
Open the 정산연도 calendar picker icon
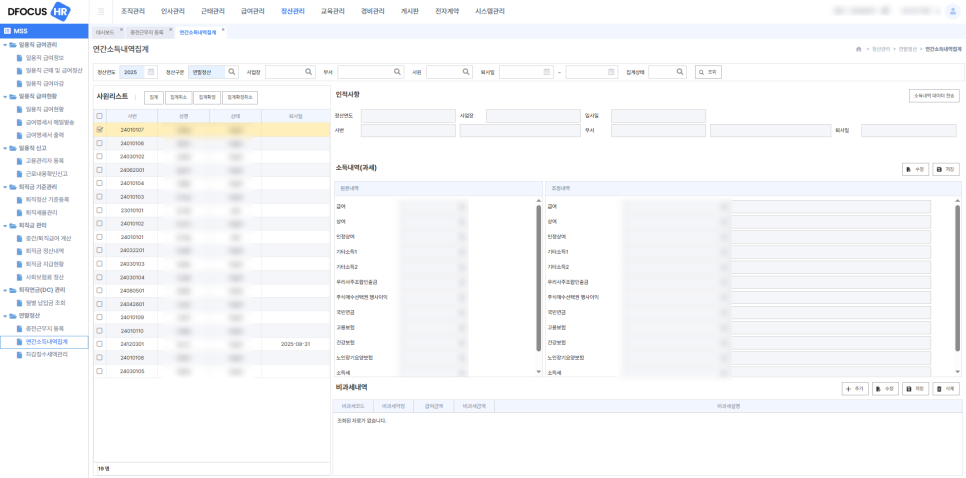point(151,72)
